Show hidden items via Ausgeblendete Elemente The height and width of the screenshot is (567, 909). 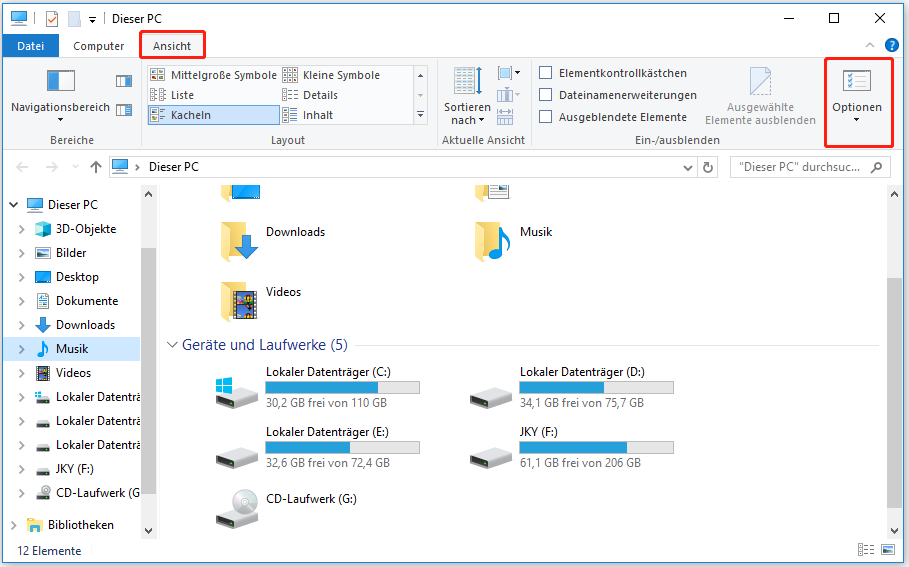tap(546, 117)
